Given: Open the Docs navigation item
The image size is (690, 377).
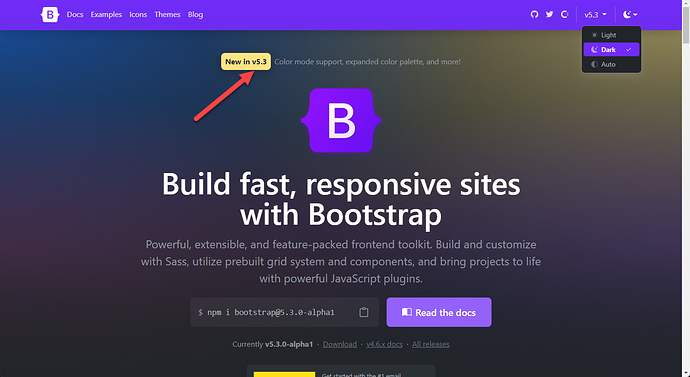Looking at the screenshot, I should (75, 15).
